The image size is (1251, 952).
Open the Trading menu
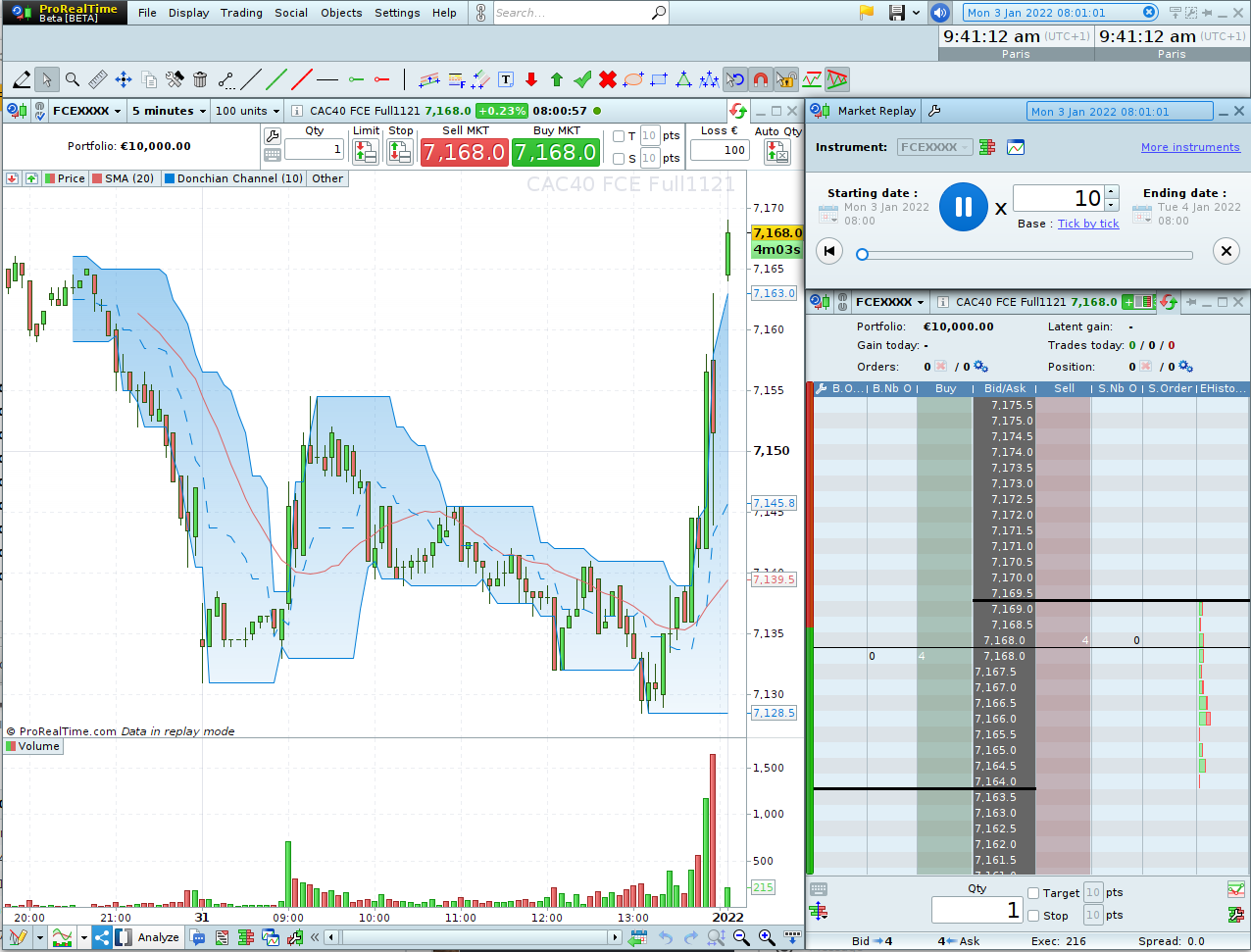click(x=241, y=13)
